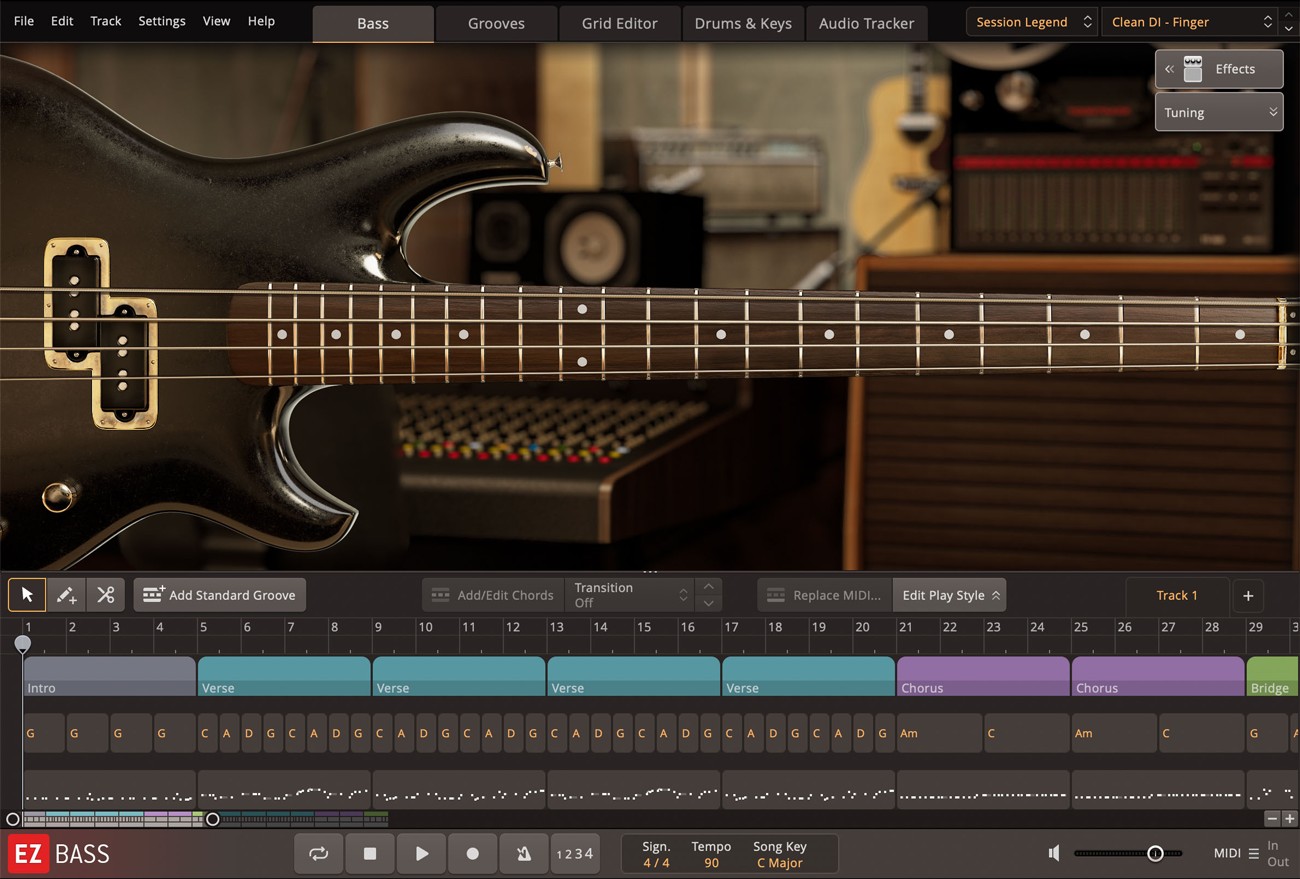Click the first Am chord at bar 21
The height and width of the screenshot is (879, 1300).
point(939,733)
